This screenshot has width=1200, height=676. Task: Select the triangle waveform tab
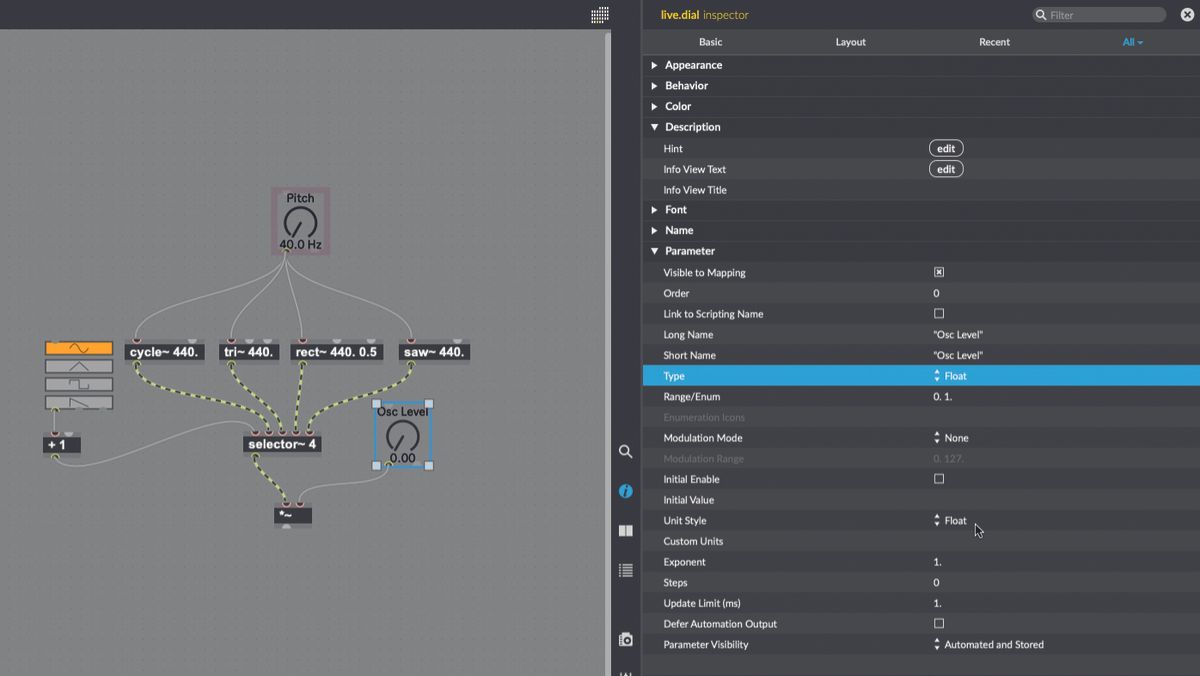(79, 366)
